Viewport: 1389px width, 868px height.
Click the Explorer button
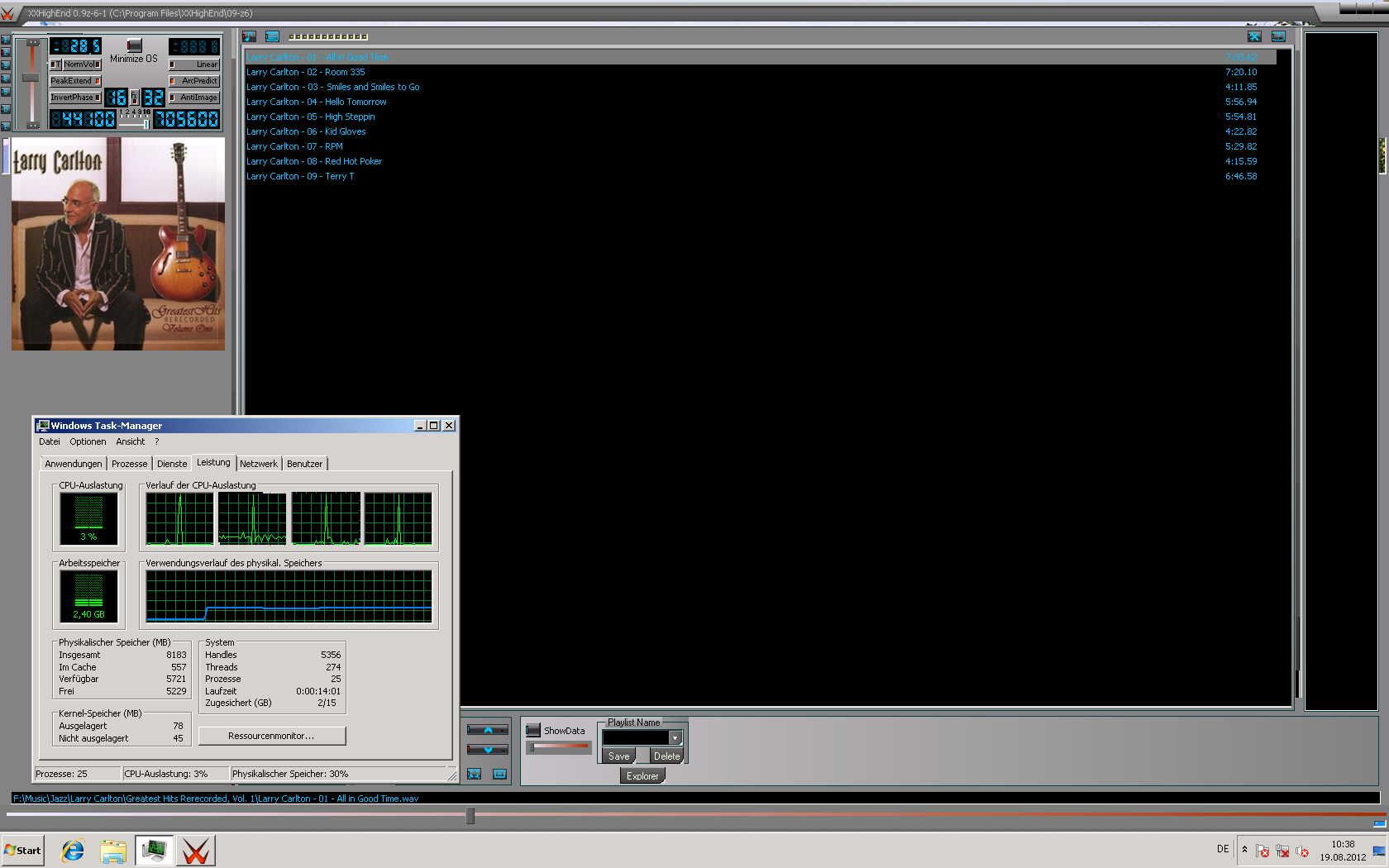click(x=642, y=775)
